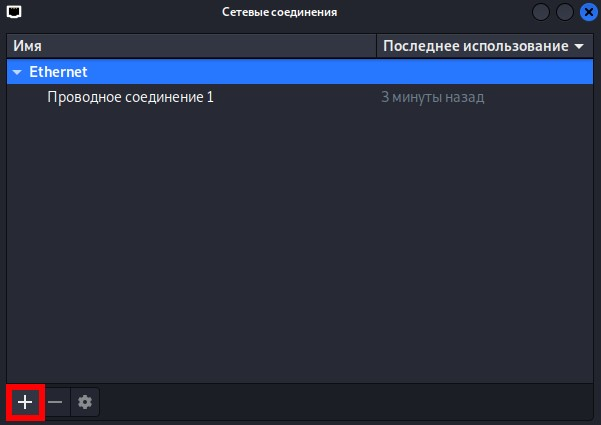
Task: Close the Сетевые соединения window
Action: (589, 12)
